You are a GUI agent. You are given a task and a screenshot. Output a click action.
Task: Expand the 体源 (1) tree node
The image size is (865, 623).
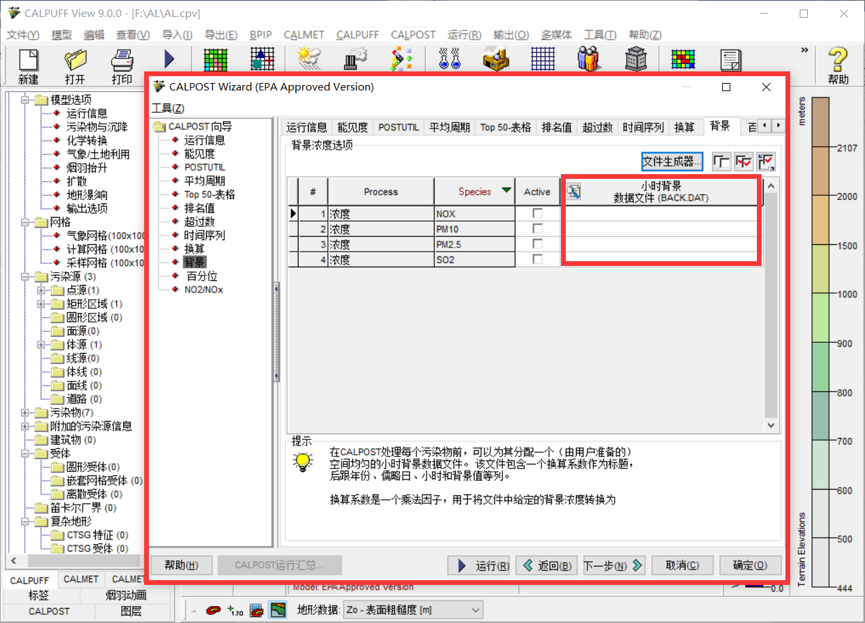click(41, 344)
